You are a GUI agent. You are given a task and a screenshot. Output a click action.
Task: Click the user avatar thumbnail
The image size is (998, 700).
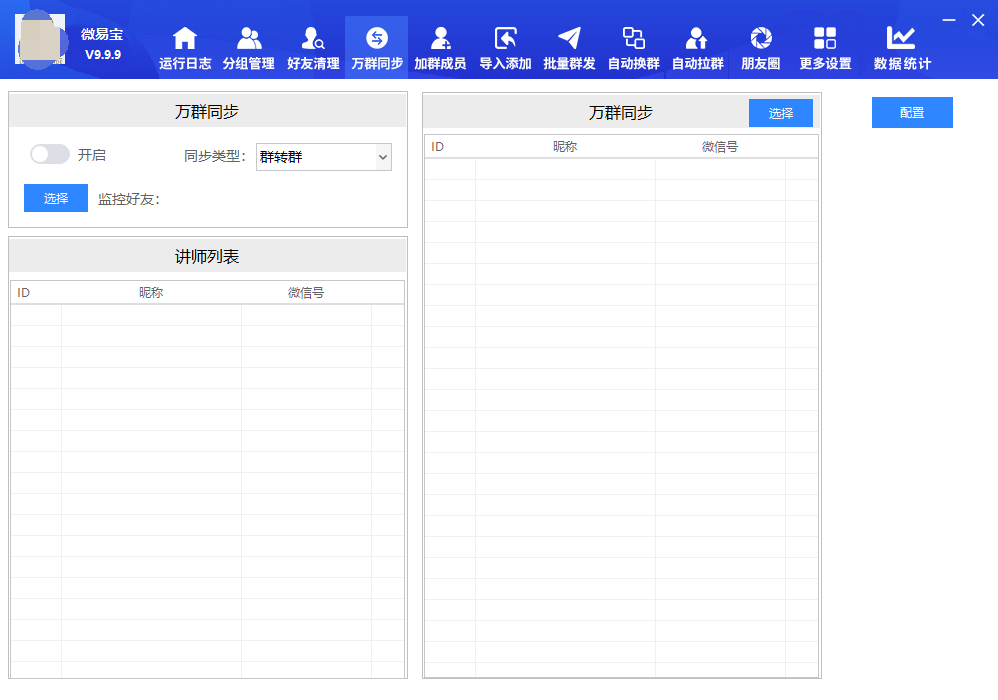pos(41,39)
